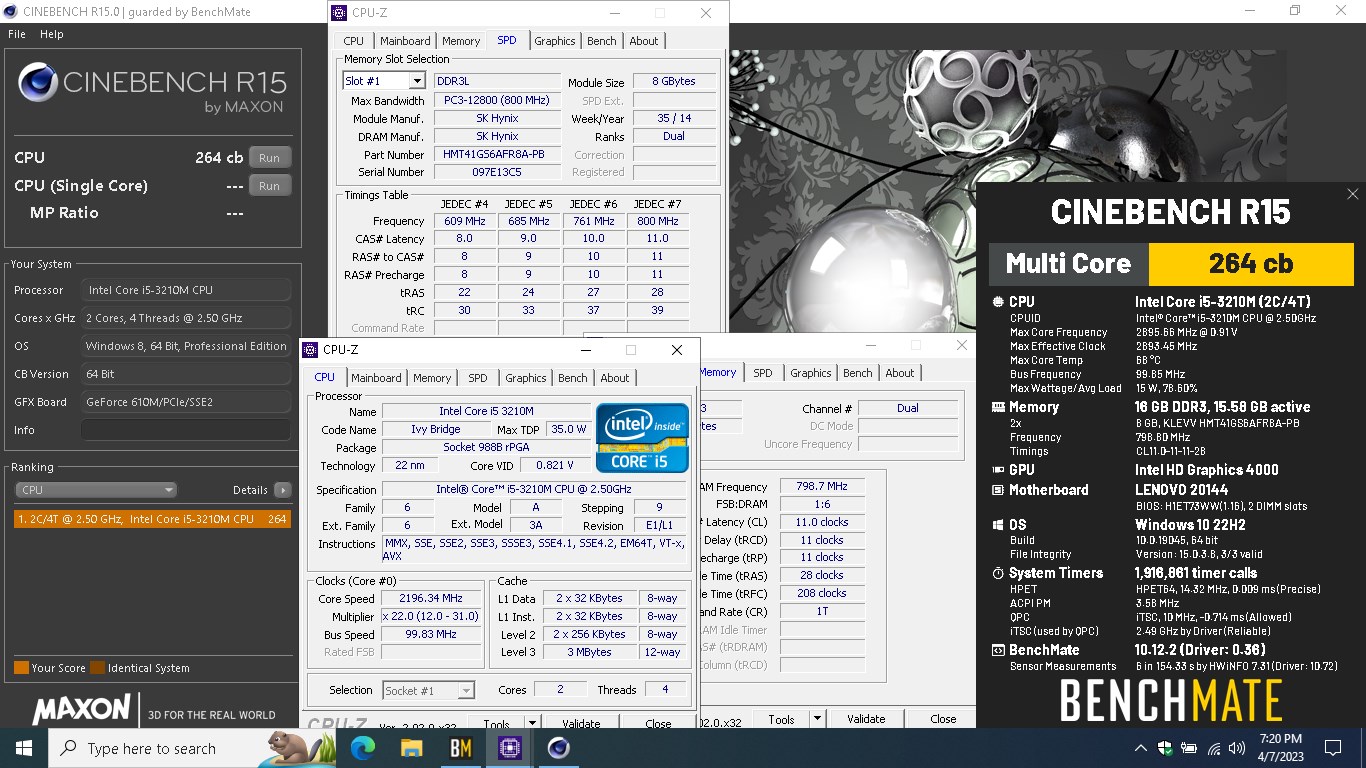Open Graphics tab in the Memory CPU-Z window

coord(811,373)
